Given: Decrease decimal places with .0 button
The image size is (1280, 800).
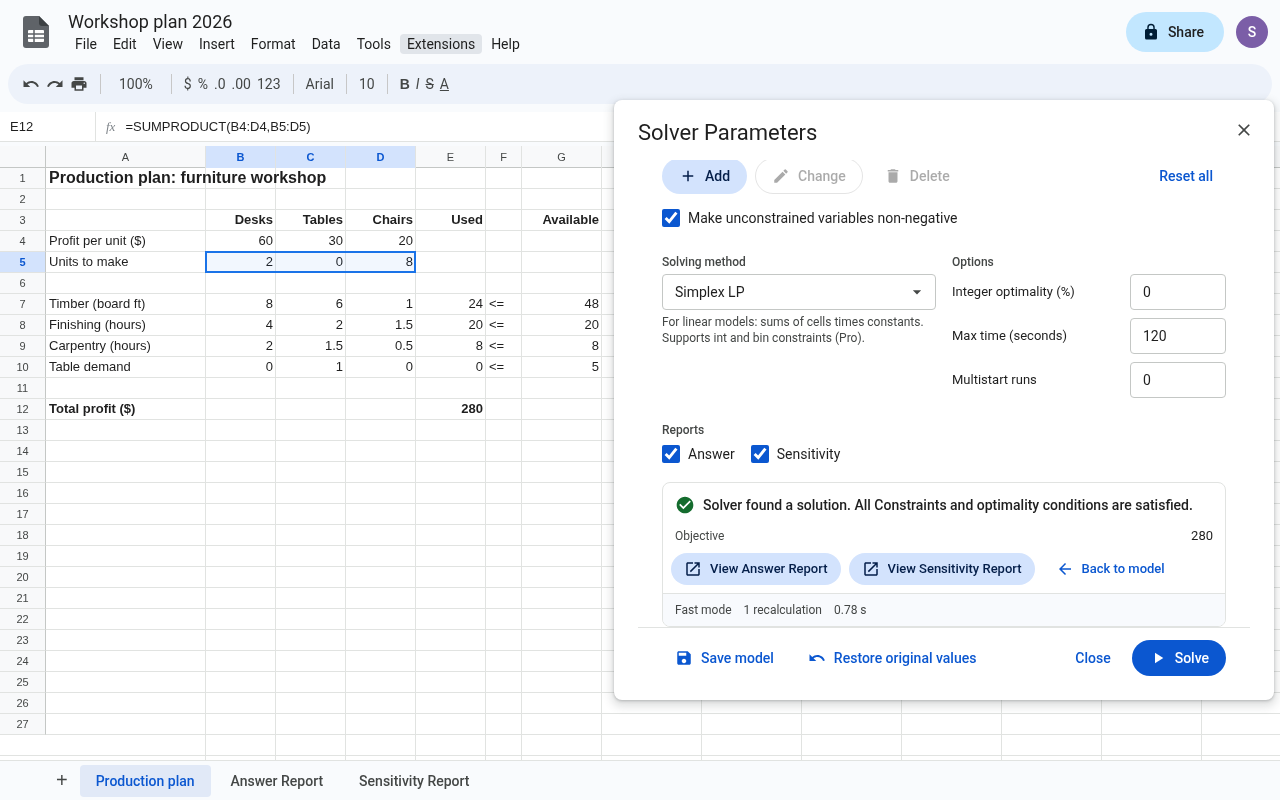Looking at the screenshot, I should coord(220,84).
